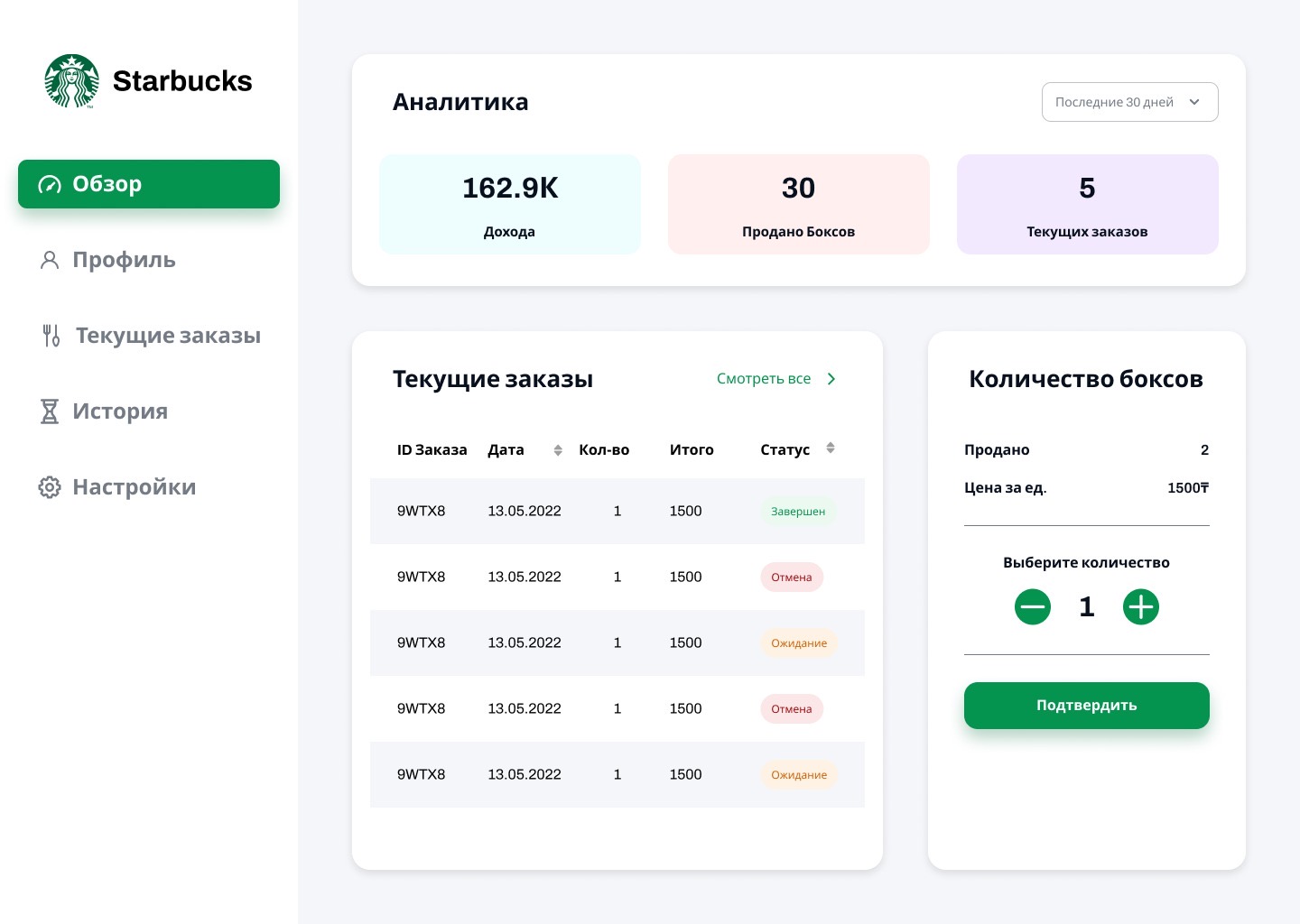
Task: Click the person icon beside Профиль
Action: point(50,261)
